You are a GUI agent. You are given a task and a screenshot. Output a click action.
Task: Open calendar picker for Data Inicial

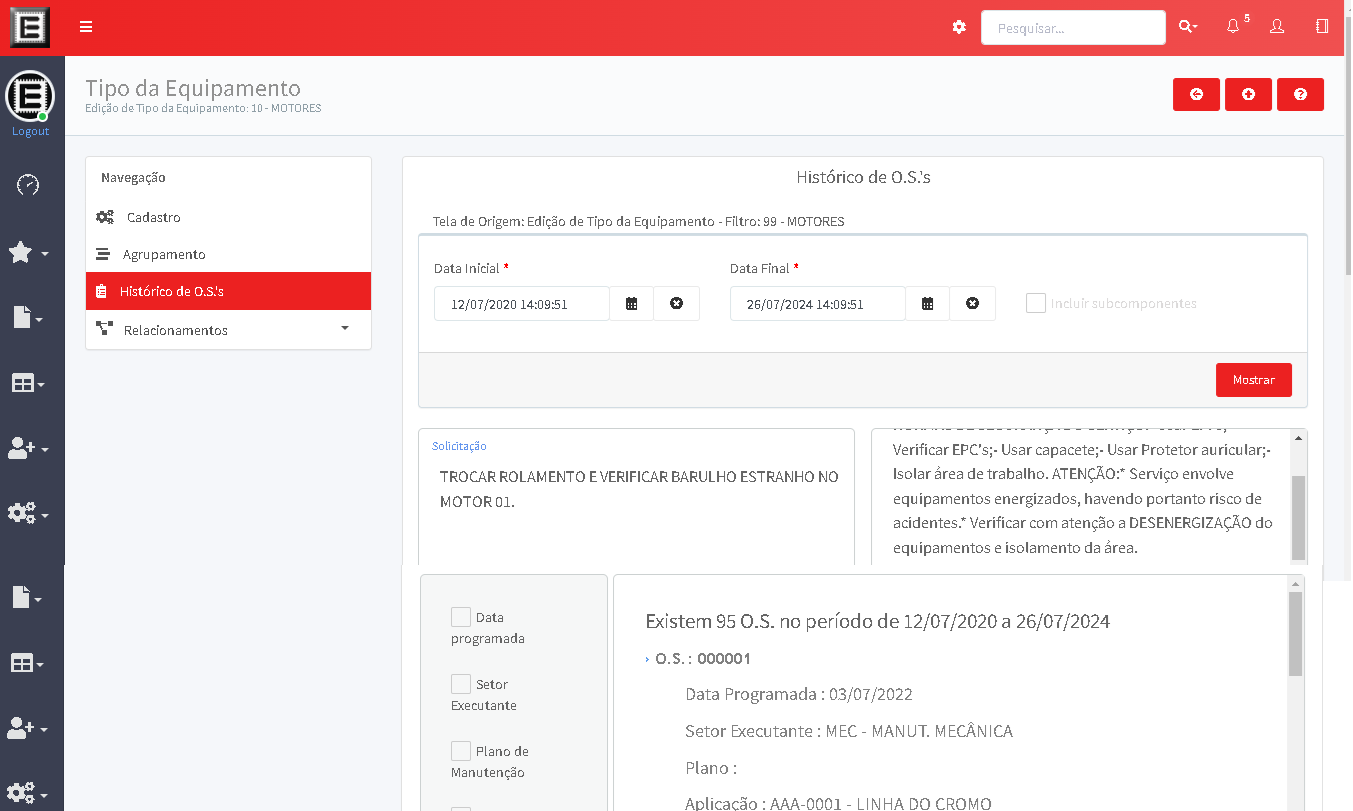pos(631,304)
